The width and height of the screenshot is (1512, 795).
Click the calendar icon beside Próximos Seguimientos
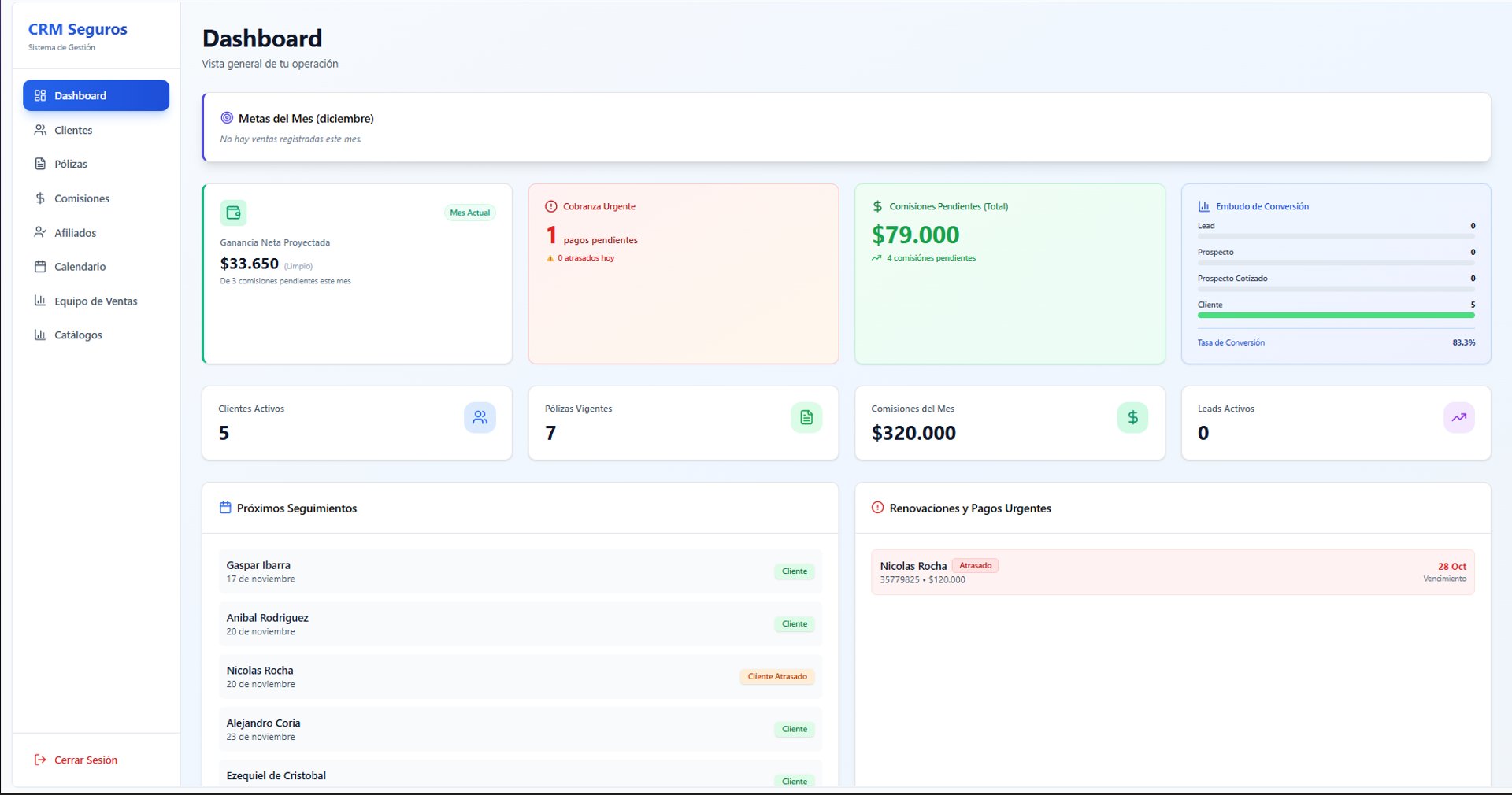point(225,508)
